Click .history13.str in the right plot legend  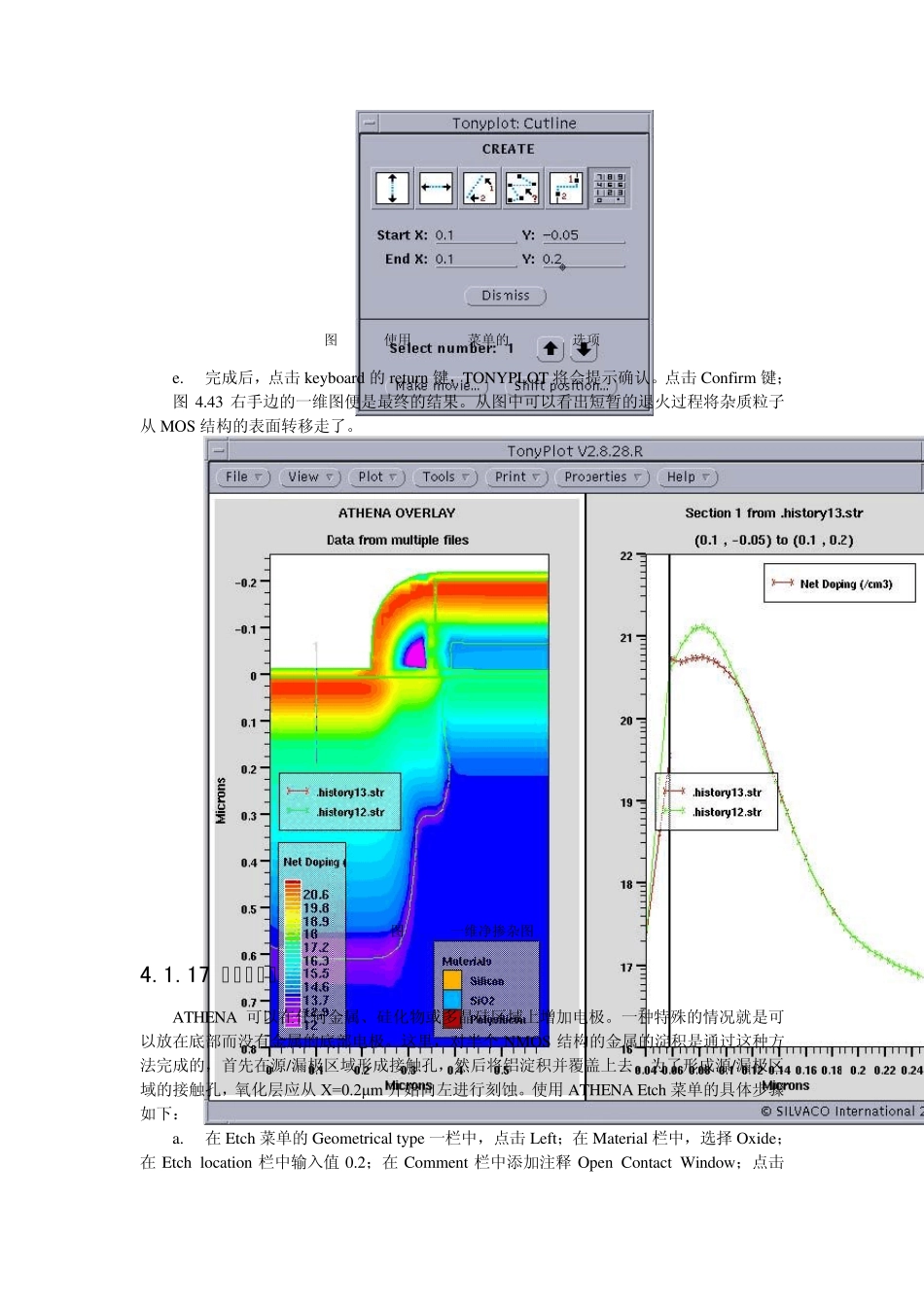[728, 793]
